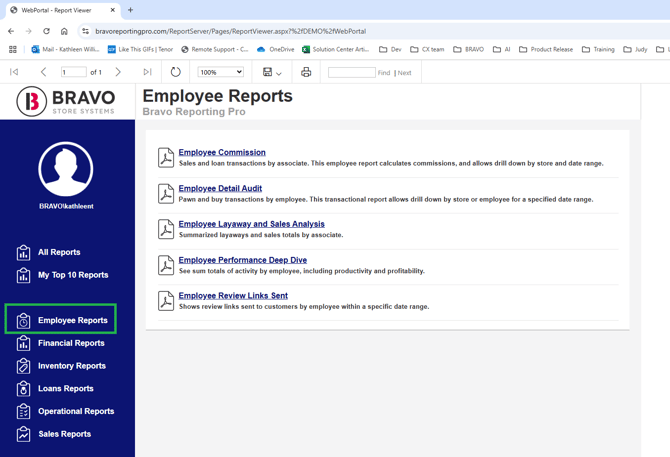Open the 100% zoom level dropdown
Screen dimensions: 670x457
pyautogui.click(x=221, y=72)
